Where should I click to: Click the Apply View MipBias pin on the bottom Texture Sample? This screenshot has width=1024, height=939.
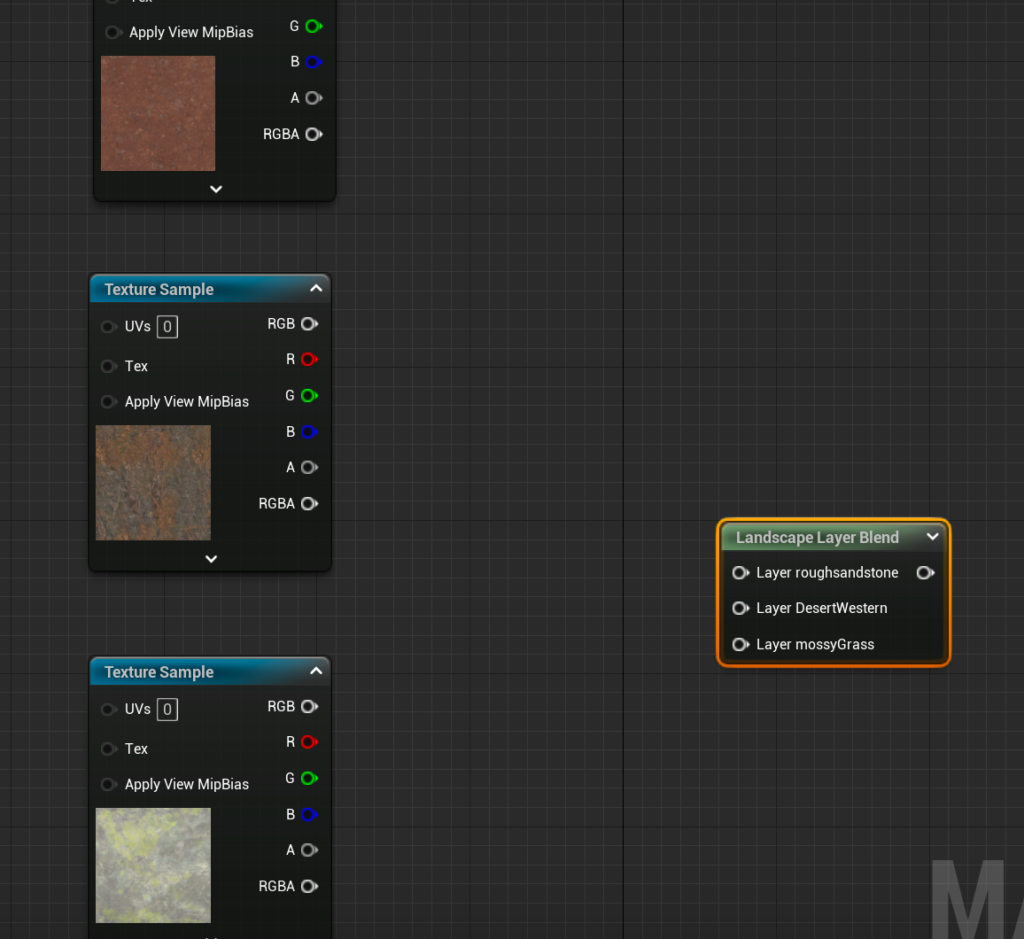[x=108, y=785]
